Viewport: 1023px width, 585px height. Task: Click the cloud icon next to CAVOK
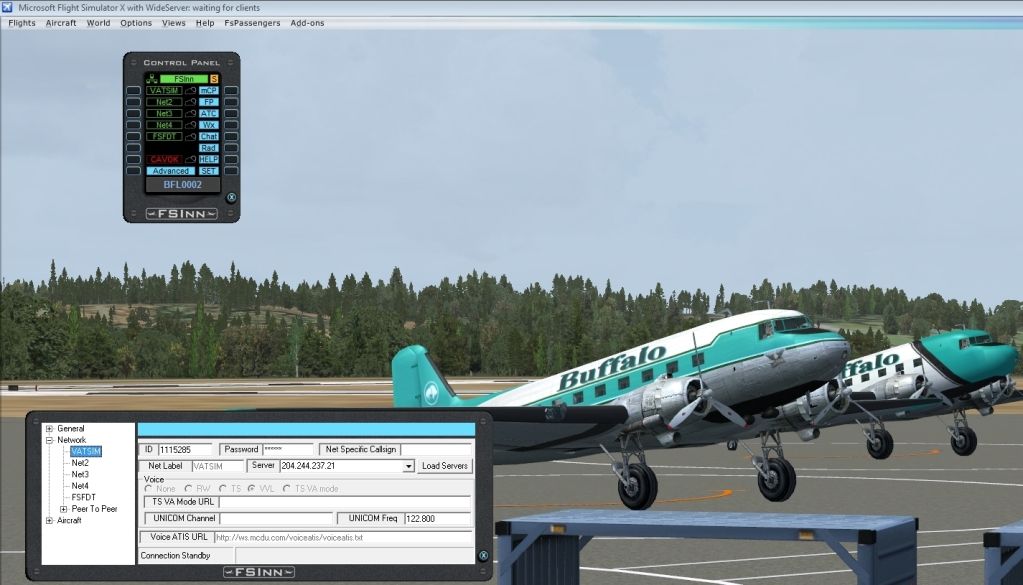(x=191, y=159)
